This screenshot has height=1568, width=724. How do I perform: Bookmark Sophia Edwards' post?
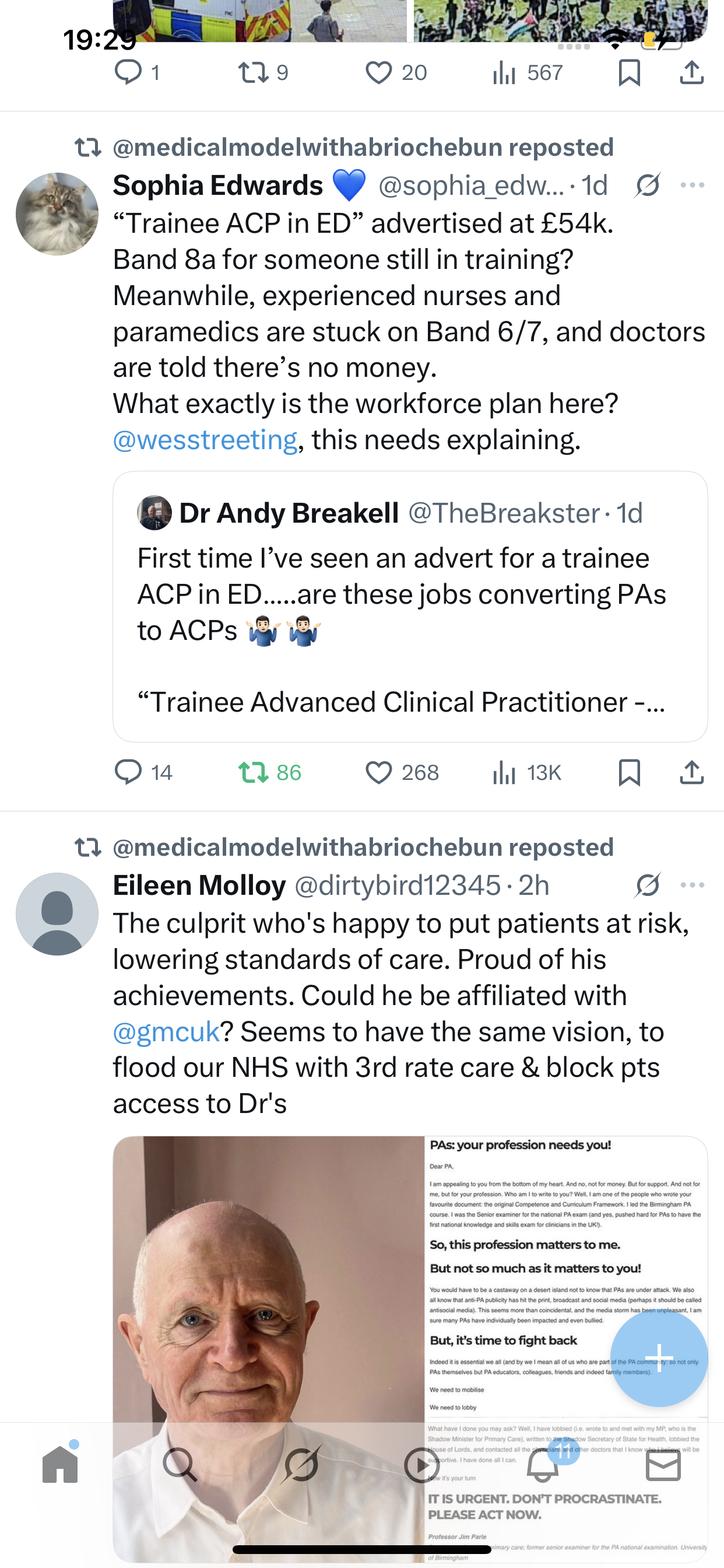(628, 772)
